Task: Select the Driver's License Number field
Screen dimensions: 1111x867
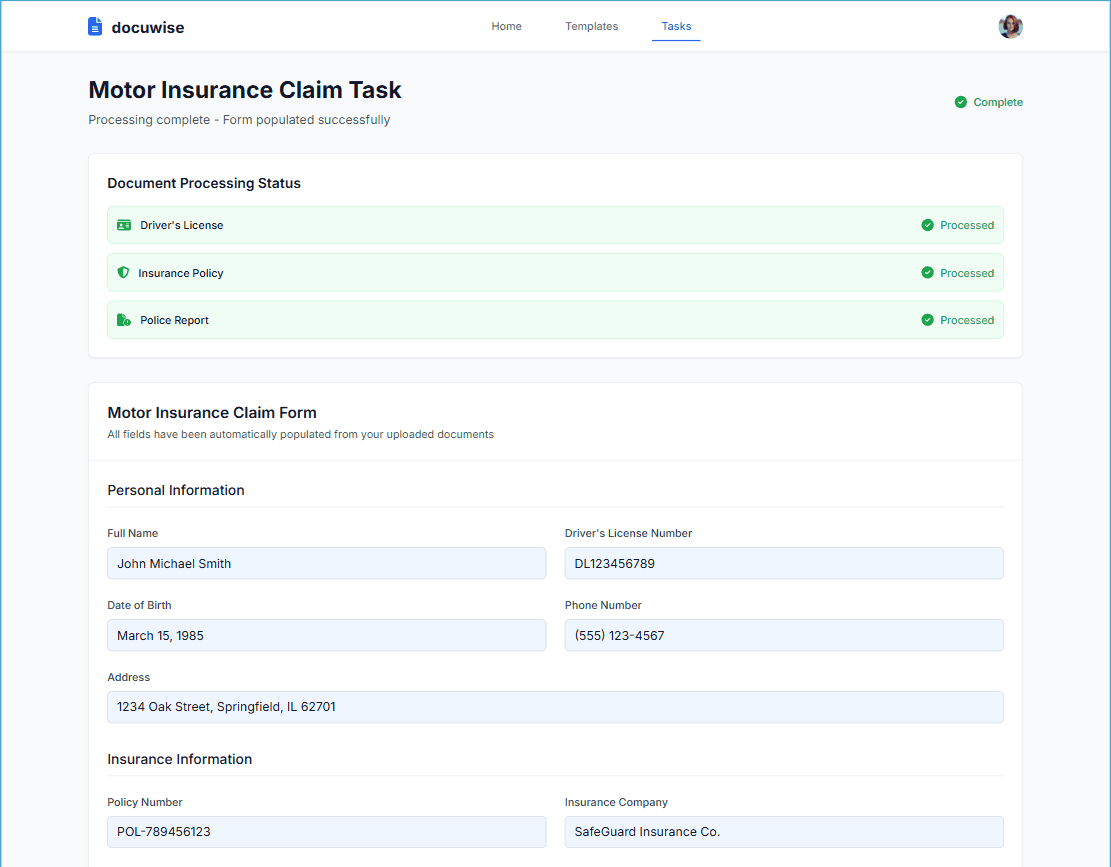Action: coord(784,563)
